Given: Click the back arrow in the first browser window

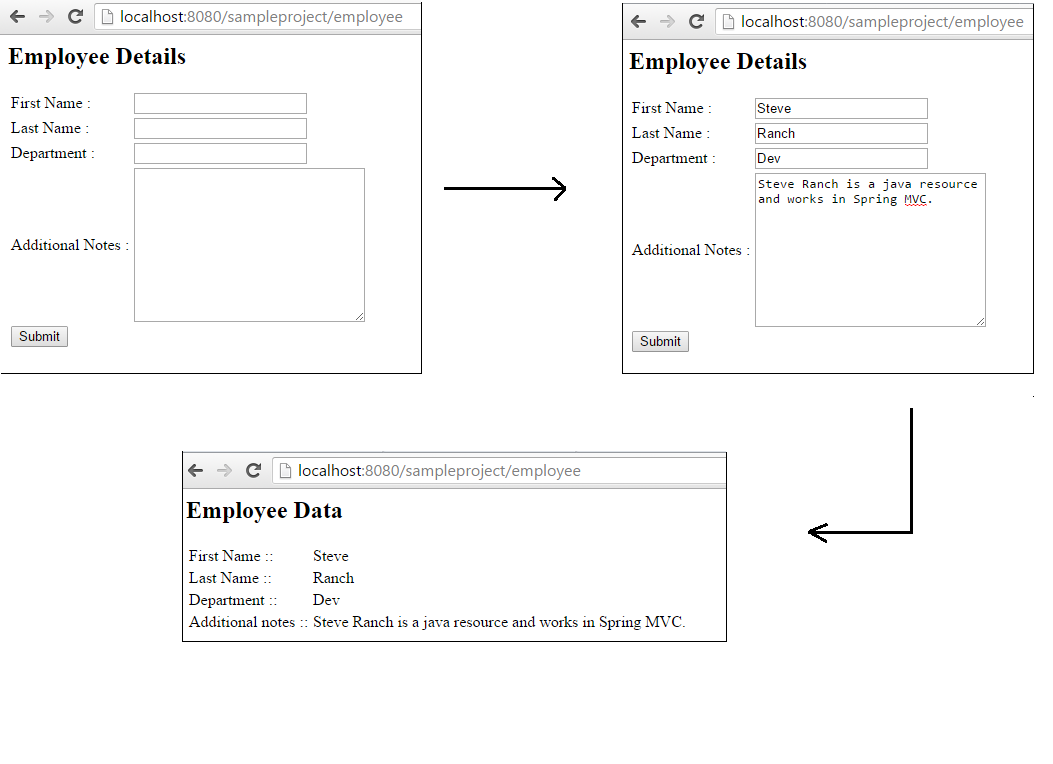Looking at the screenshot, I should point(16,16).
